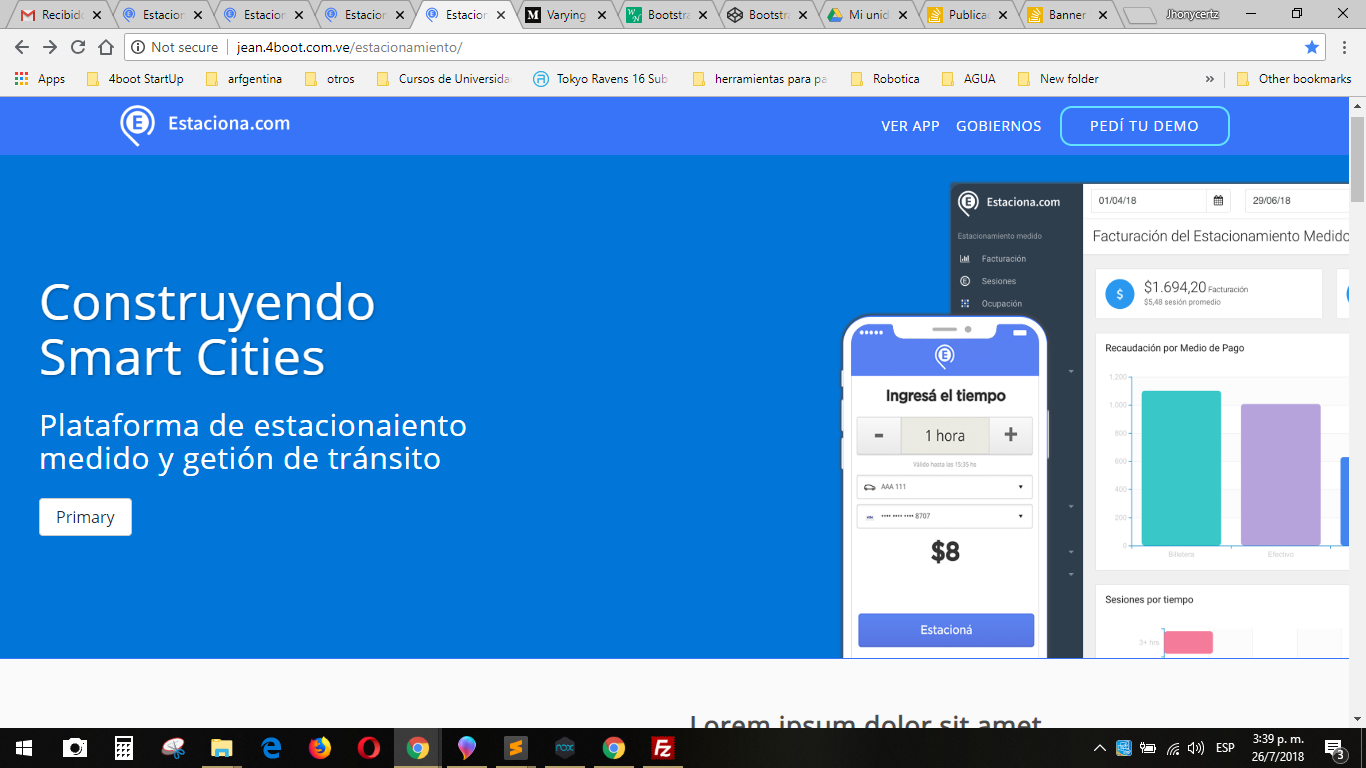Open the herramientas para pa bookmark folder
Viewport: 1366px width, 768px height.
pos(760,79)
